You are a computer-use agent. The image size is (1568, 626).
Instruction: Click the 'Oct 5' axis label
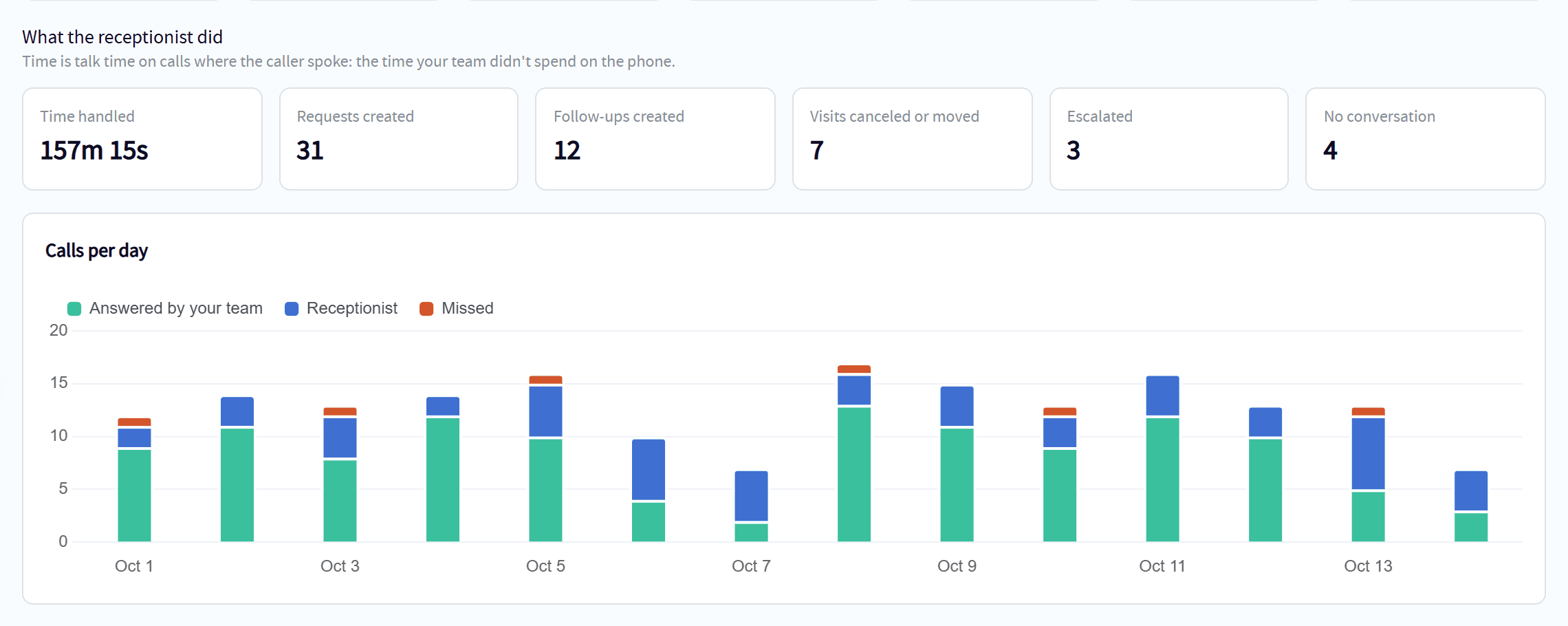pos(545,566)
